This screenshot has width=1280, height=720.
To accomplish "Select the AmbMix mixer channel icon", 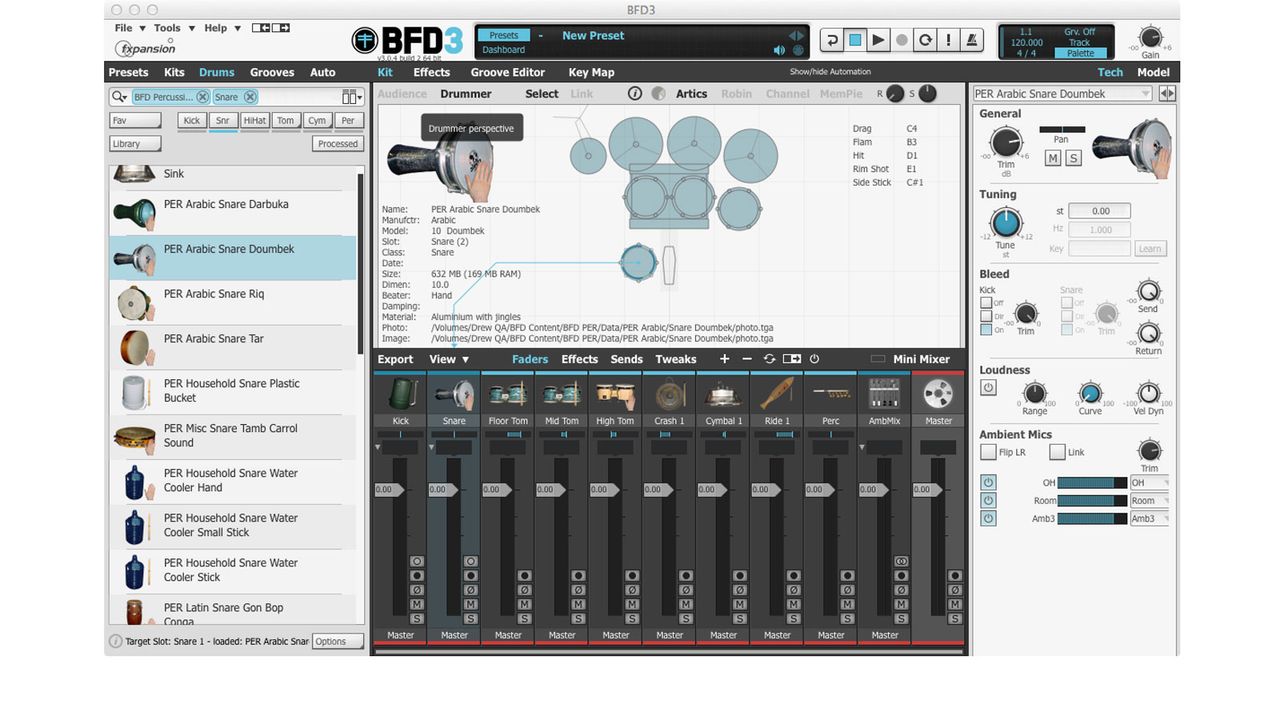I will coord(885,394).
